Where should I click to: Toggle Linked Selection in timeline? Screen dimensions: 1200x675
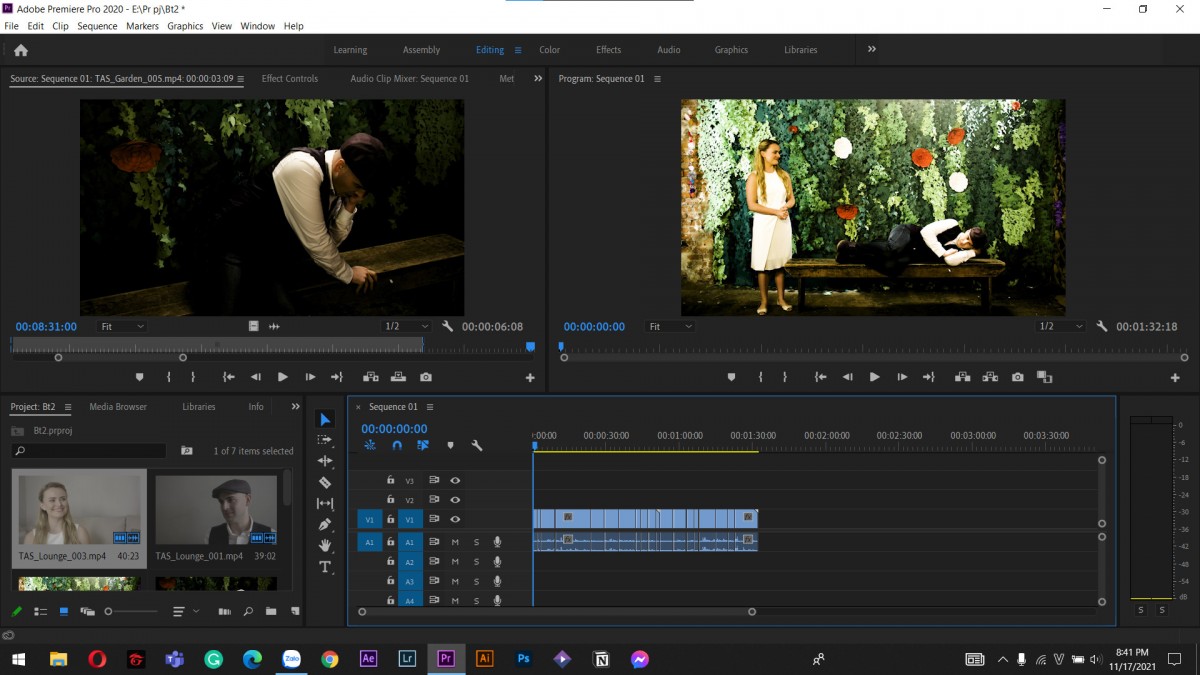[x=423, y=445]
